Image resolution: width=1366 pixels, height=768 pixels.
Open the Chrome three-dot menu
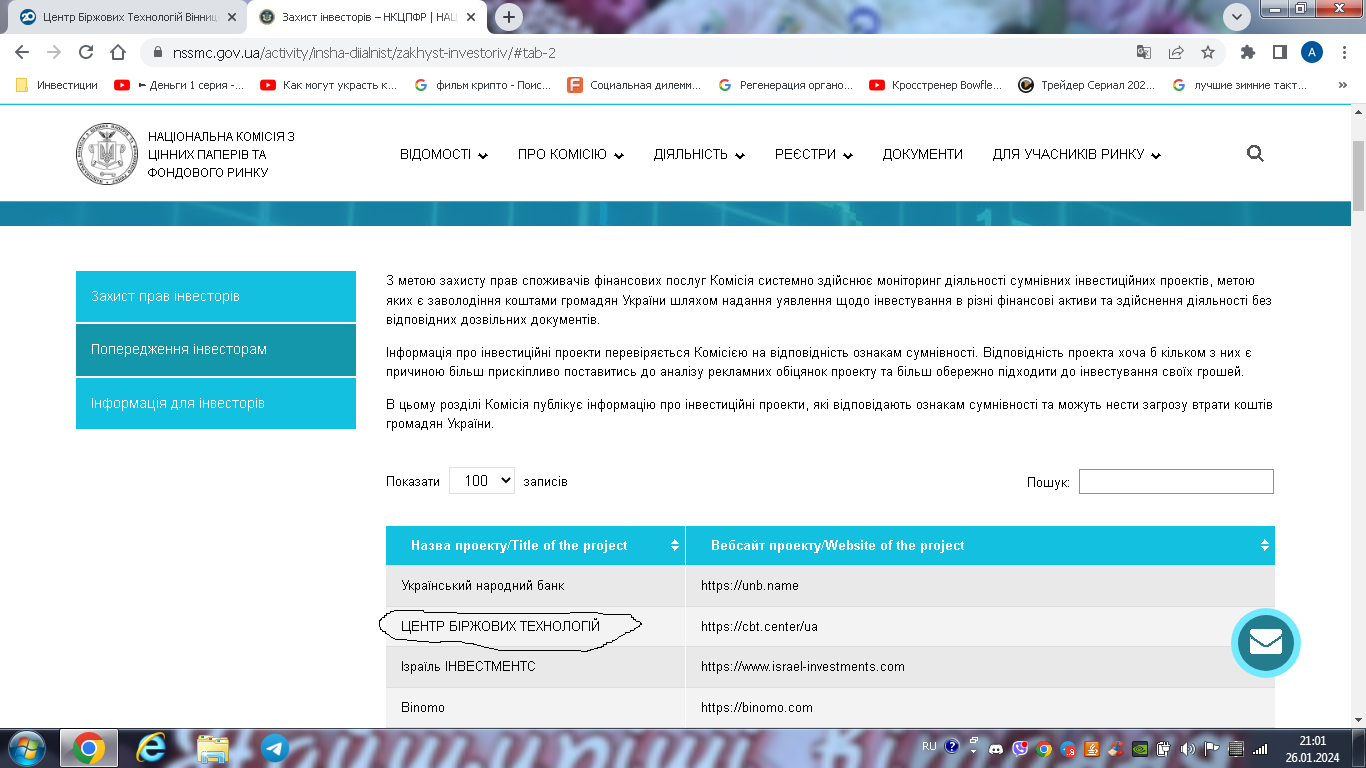tap(1344, 52)
